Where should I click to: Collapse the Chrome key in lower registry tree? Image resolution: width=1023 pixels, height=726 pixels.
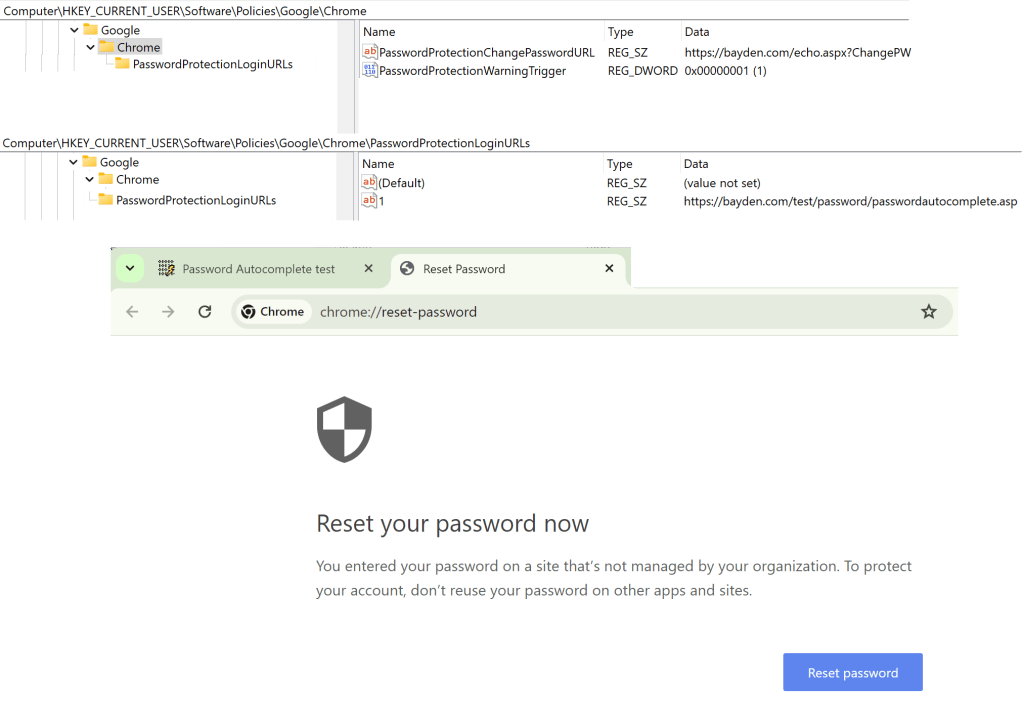coord(89,180)
